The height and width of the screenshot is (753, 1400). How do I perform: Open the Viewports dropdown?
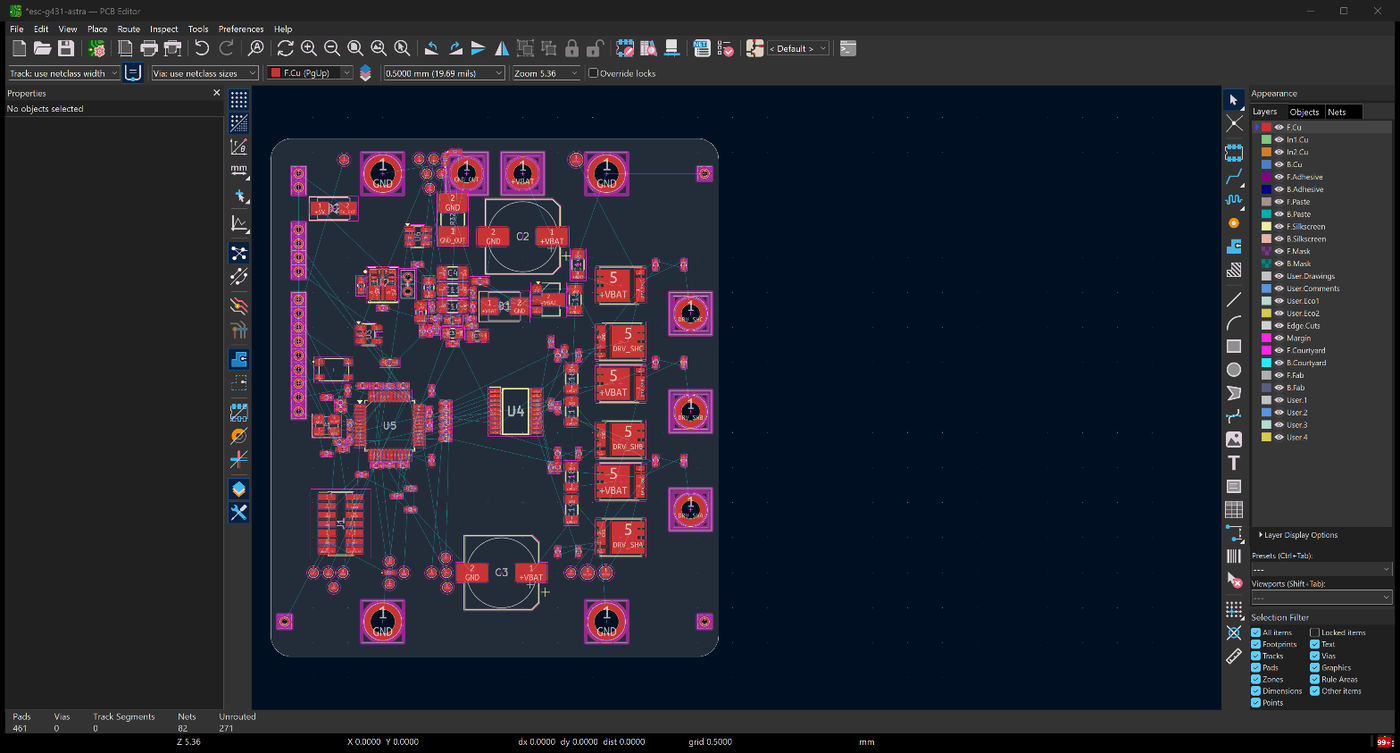[x=1321, y=597]
